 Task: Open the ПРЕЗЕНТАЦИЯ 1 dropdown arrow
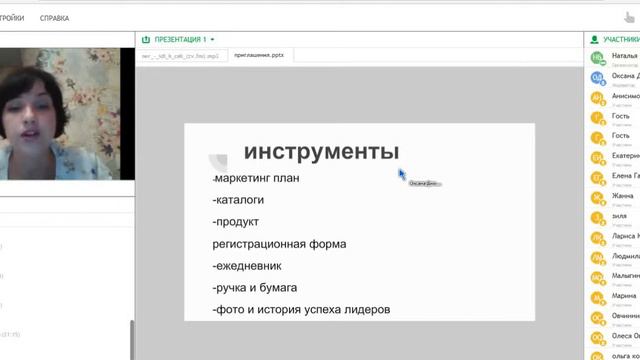pos(212,40)
